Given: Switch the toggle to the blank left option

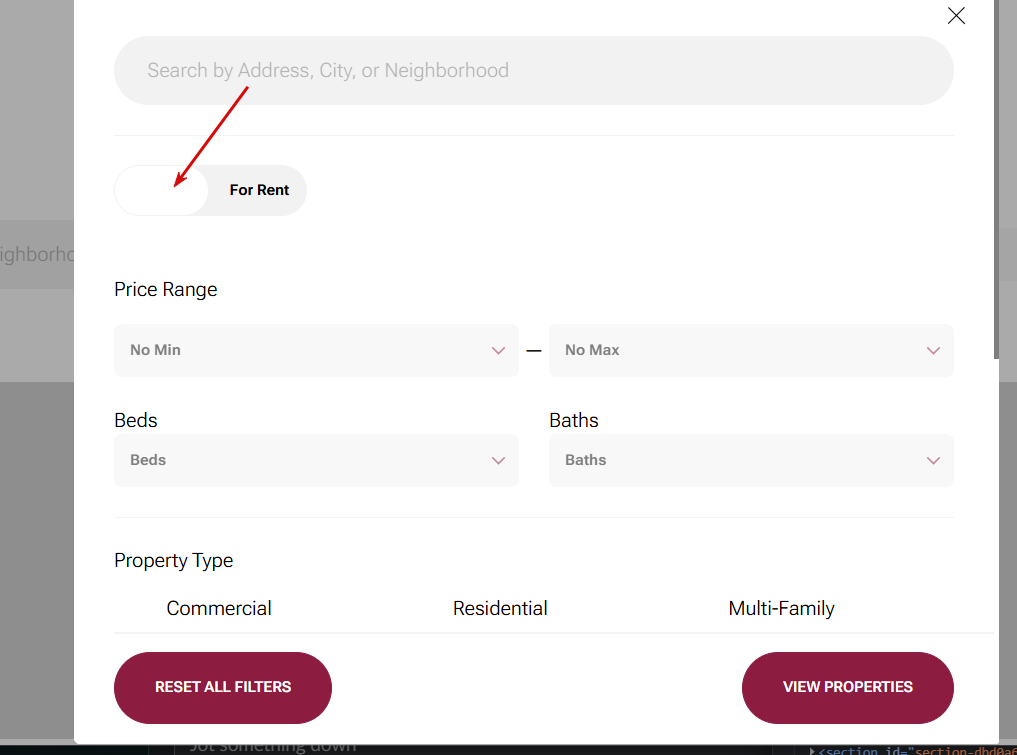Looking at the screenshot, I should click(162, 190).
